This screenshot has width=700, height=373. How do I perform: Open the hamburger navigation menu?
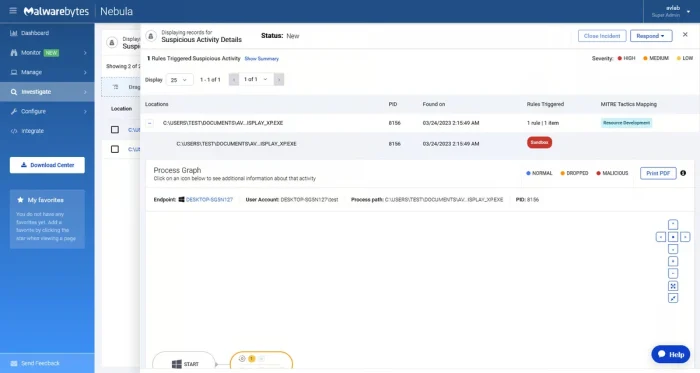click(x=13, y=11)
